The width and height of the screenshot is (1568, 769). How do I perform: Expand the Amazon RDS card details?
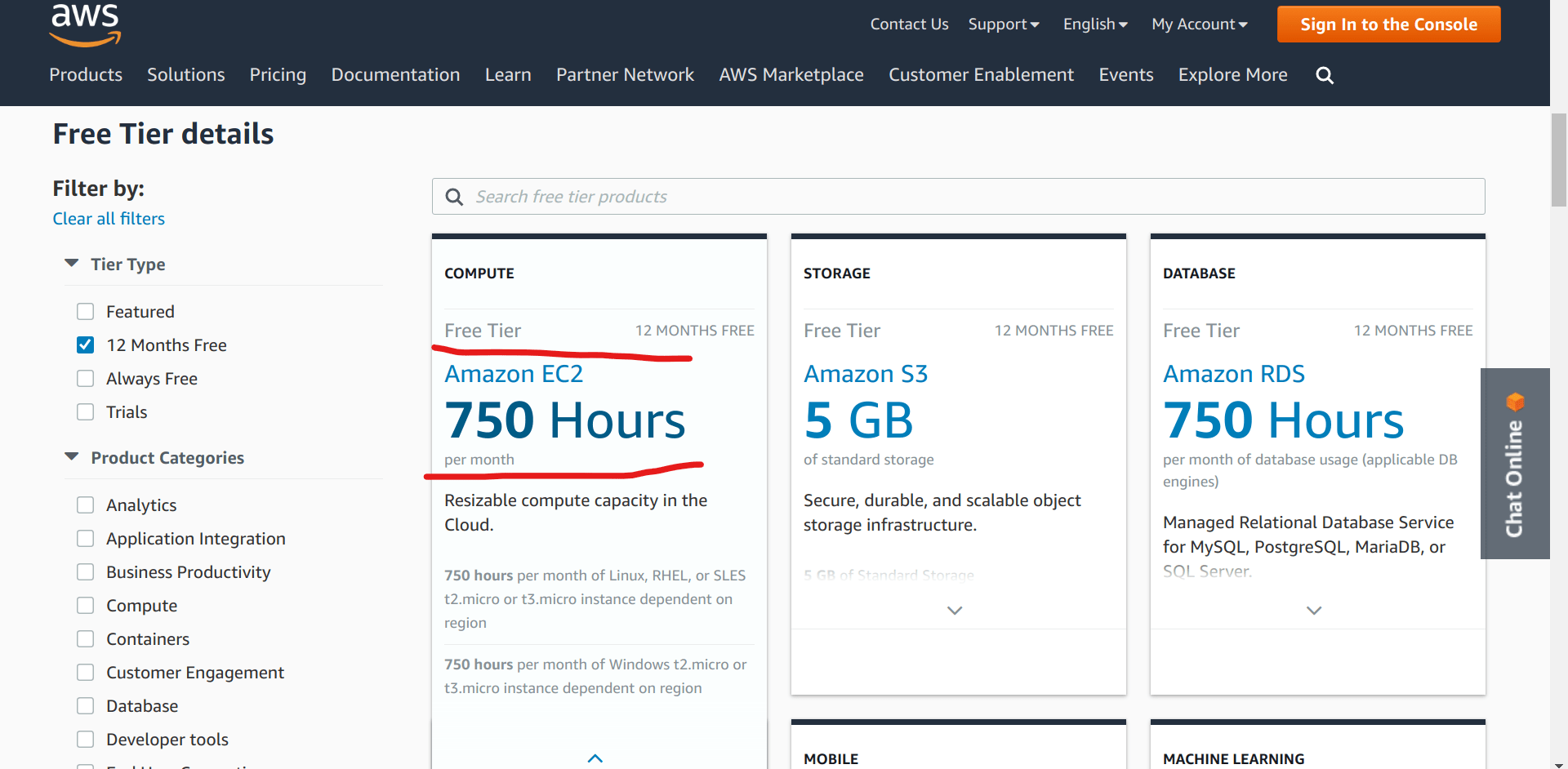[x=1314, y=610]
